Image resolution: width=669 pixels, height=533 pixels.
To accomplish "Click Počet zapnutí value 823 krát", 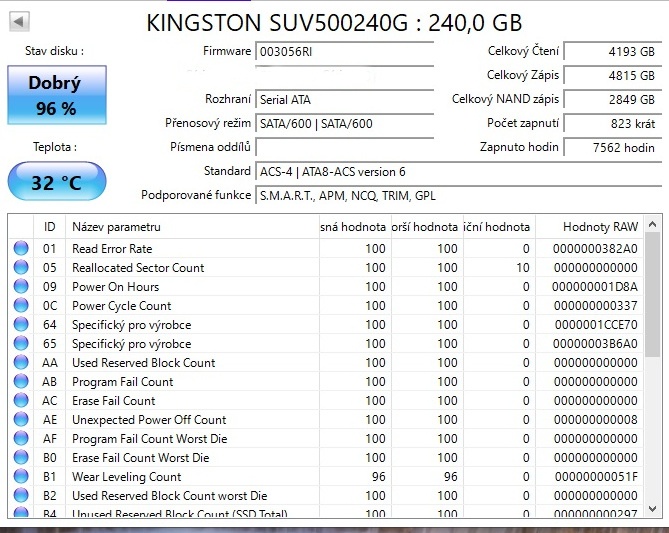I will pyautogui.click(x=613, y=123).
